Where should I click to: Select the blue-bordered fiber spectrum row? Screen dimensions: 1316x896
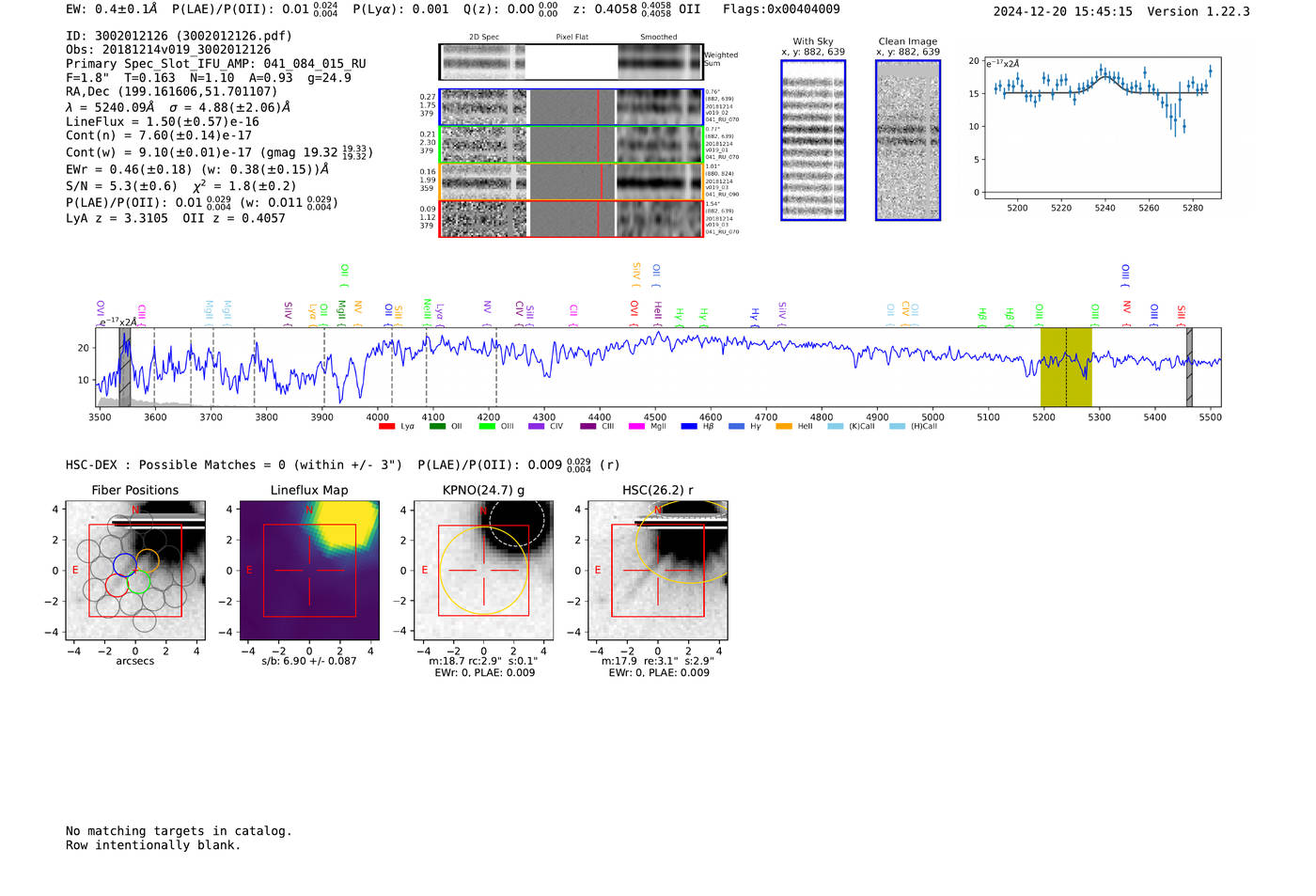[x=571, y=107]
